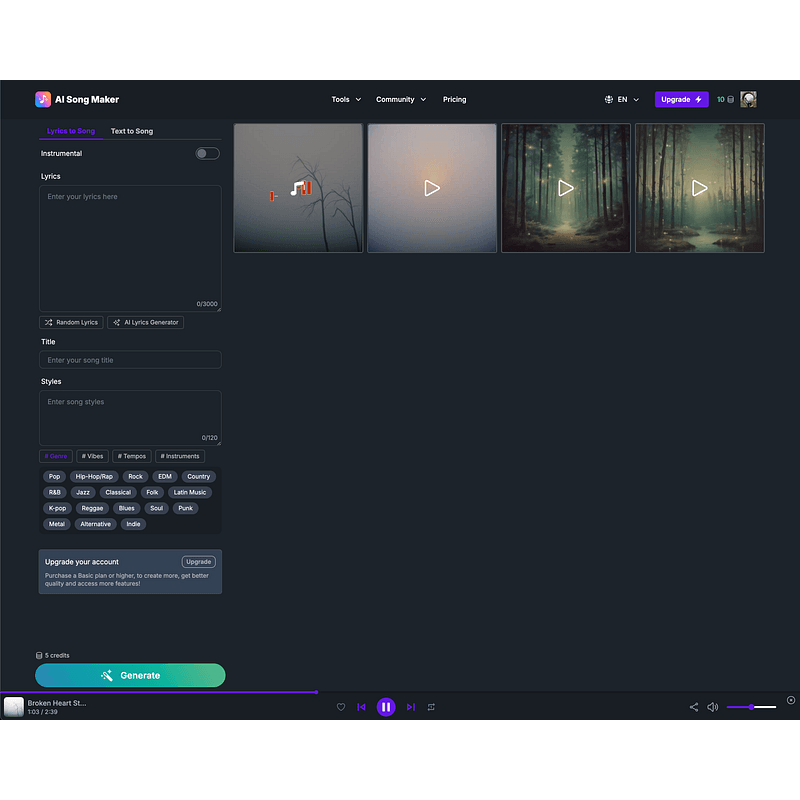The height and width of the screenshot is (800, 800).
Task: Select the # Tempos tag tab
Action: click(x=132, y=456)
